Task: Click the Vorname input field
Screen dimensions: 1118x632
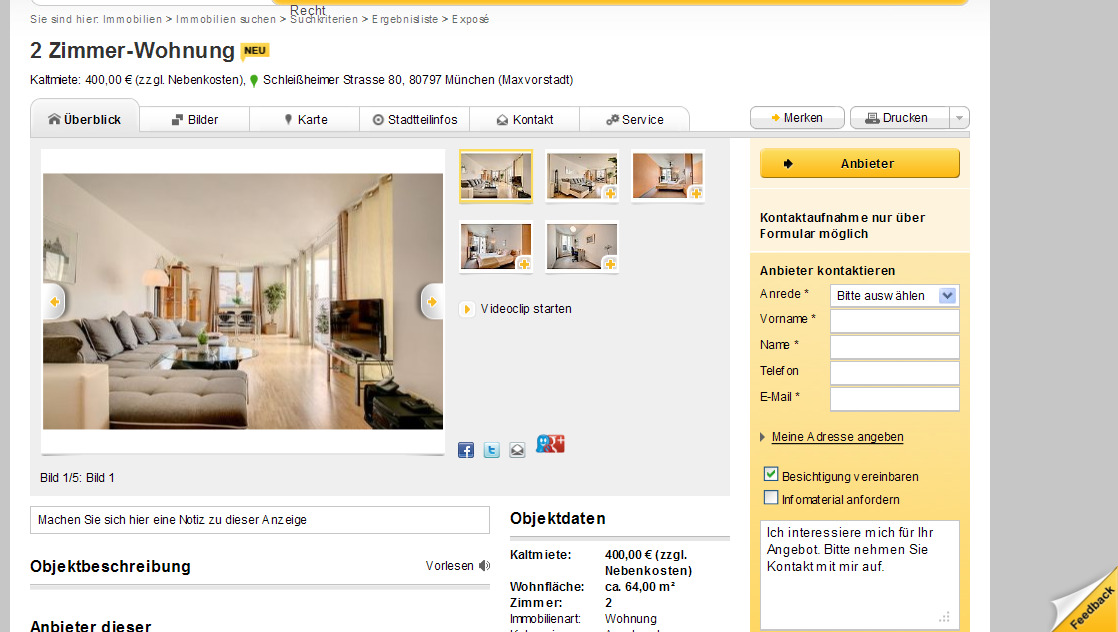Action: (895, 321)
